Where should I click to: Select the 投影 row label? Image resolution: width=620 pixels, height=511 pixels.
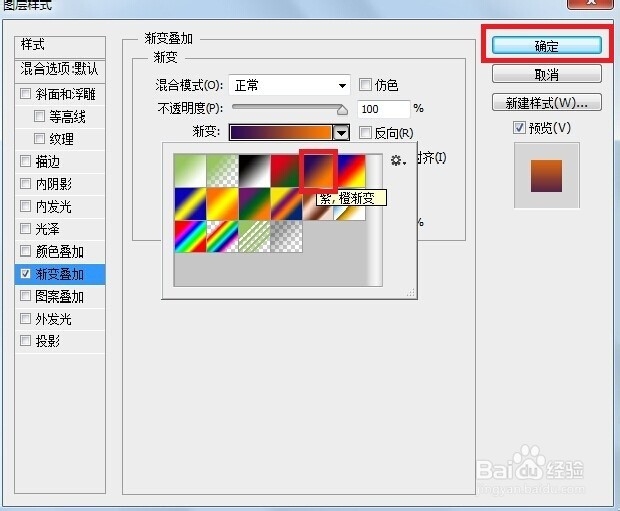pyautogui.click(x=47, y=341)
